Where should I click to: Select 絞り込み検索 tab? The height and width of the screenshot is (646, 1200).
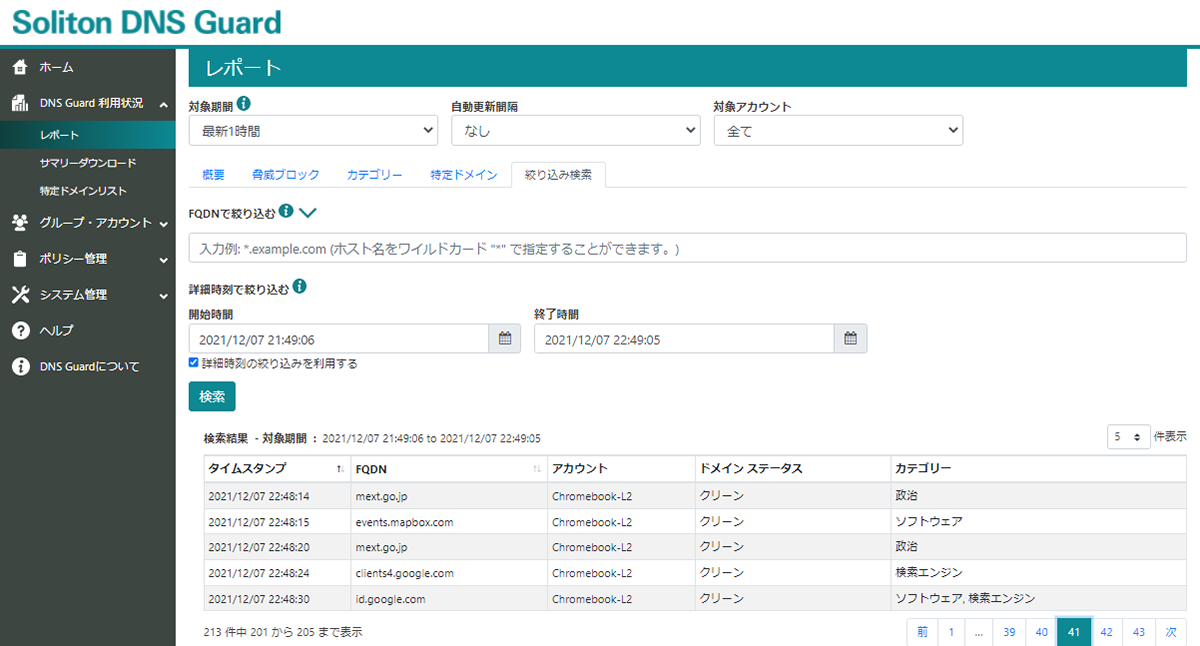coord(558,175)
